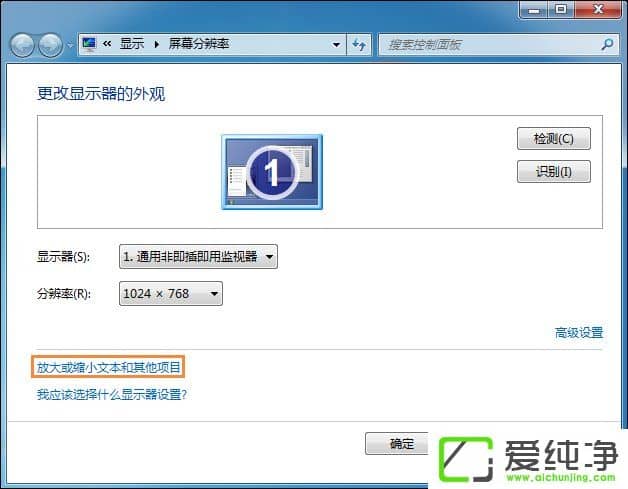This screenshot has height=489, width=628.
Task: Click 放大或缩小文本和其他项目 link
Action: coord(109,367)
